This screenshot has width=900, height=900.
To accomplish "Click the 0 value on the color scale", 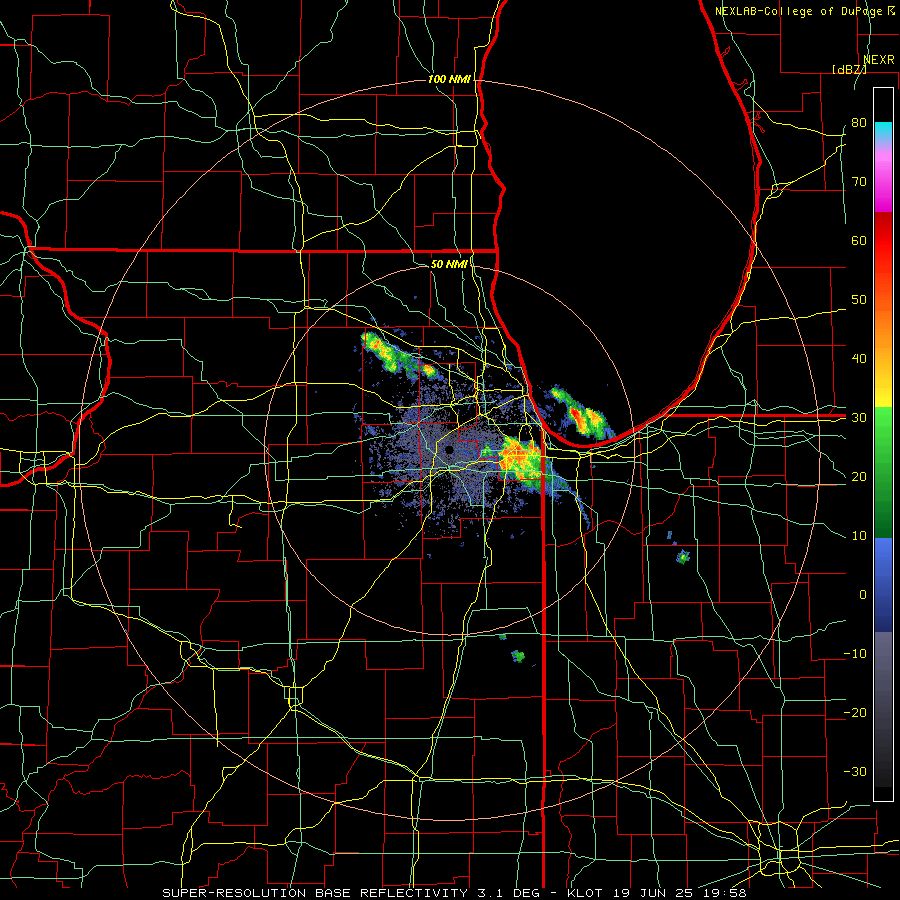I will pyautogui.click(x=863, y=595).
